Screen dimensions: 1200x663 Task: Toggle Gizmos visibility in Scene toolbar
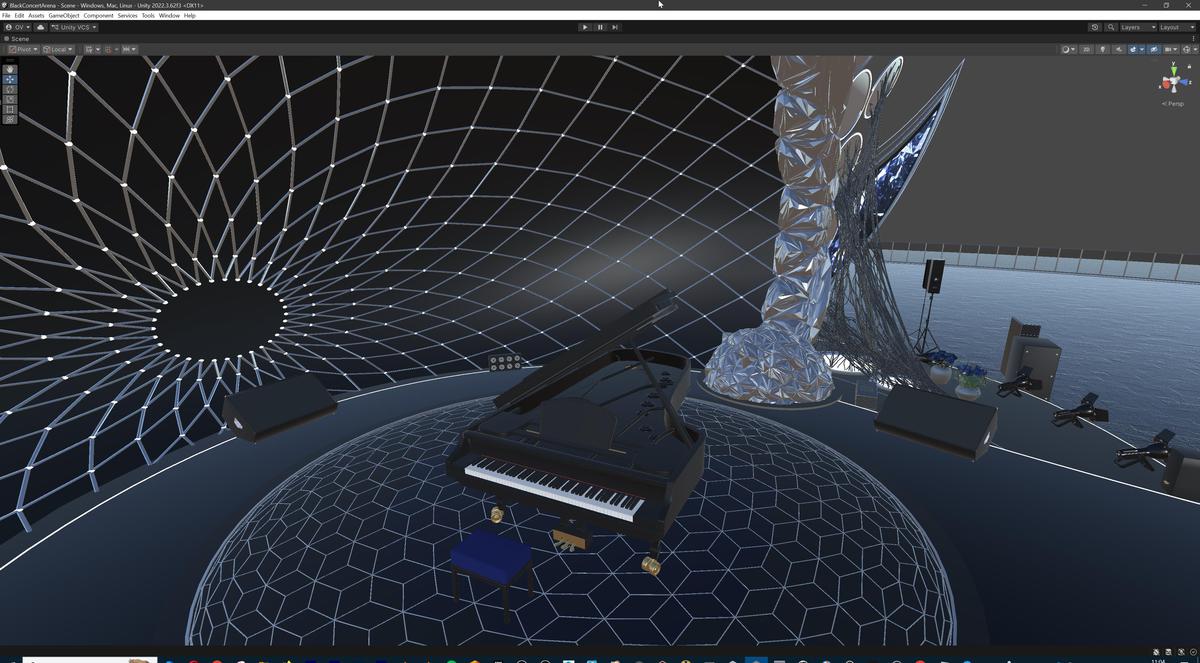1186,49
